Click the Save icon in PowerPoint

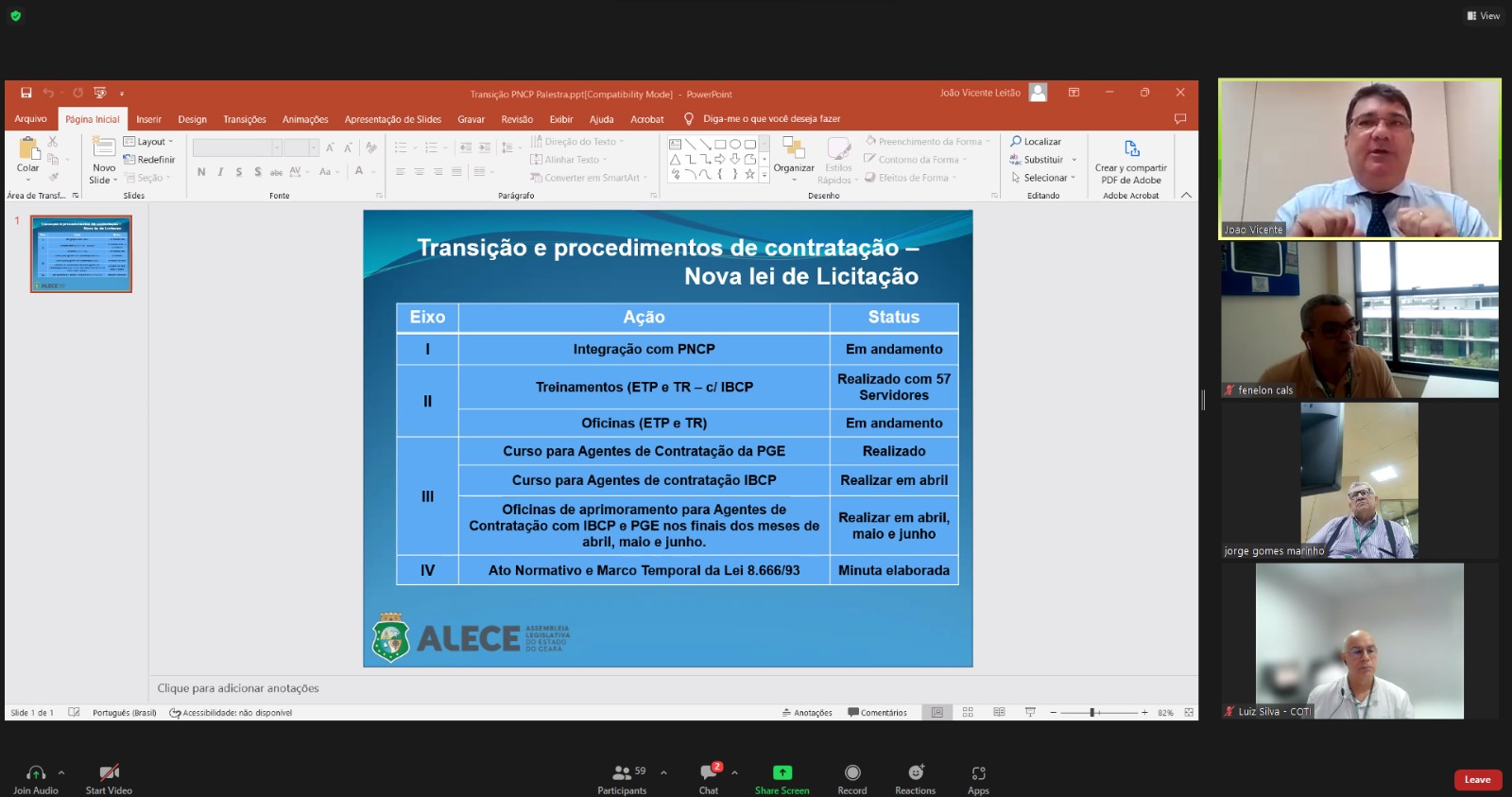(26, 93)
